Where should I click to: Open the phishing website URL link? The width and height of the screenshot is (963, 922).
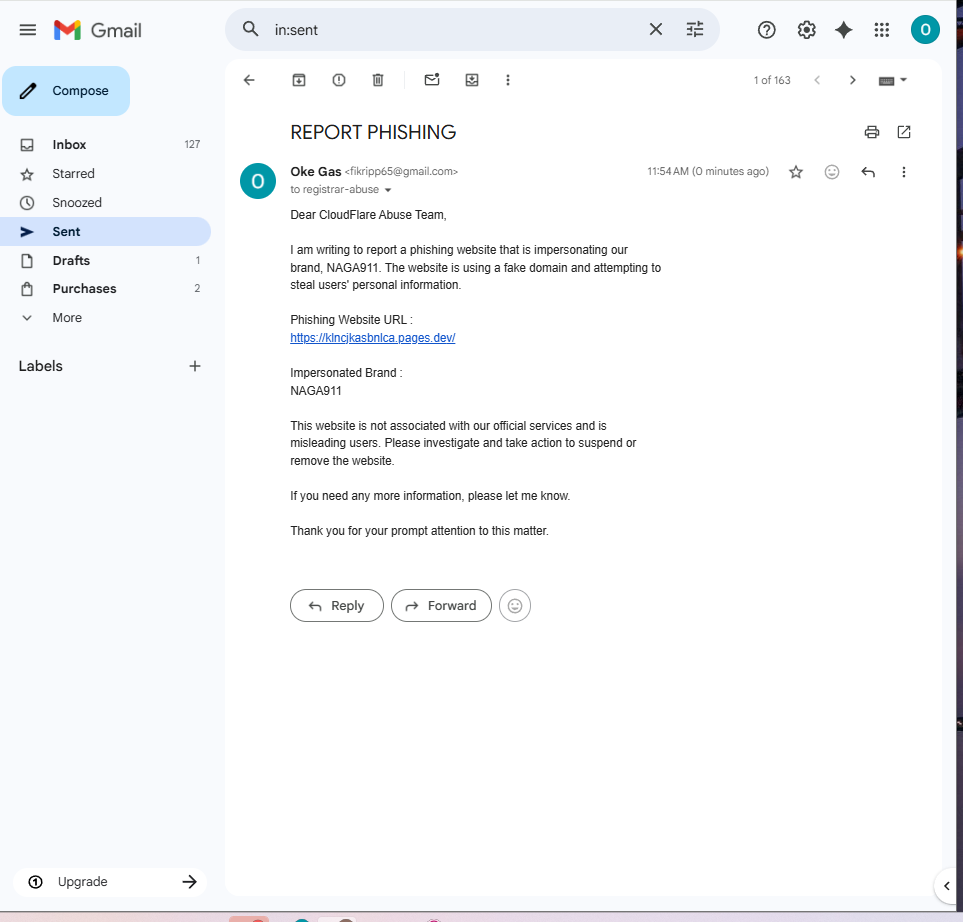point(373,338)
